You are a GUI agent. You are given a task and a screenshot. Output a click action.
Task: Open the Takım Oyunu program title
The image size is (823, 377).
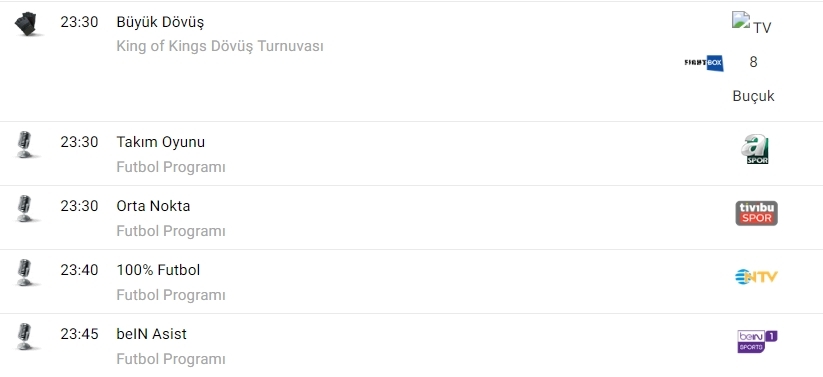(161, 142)
